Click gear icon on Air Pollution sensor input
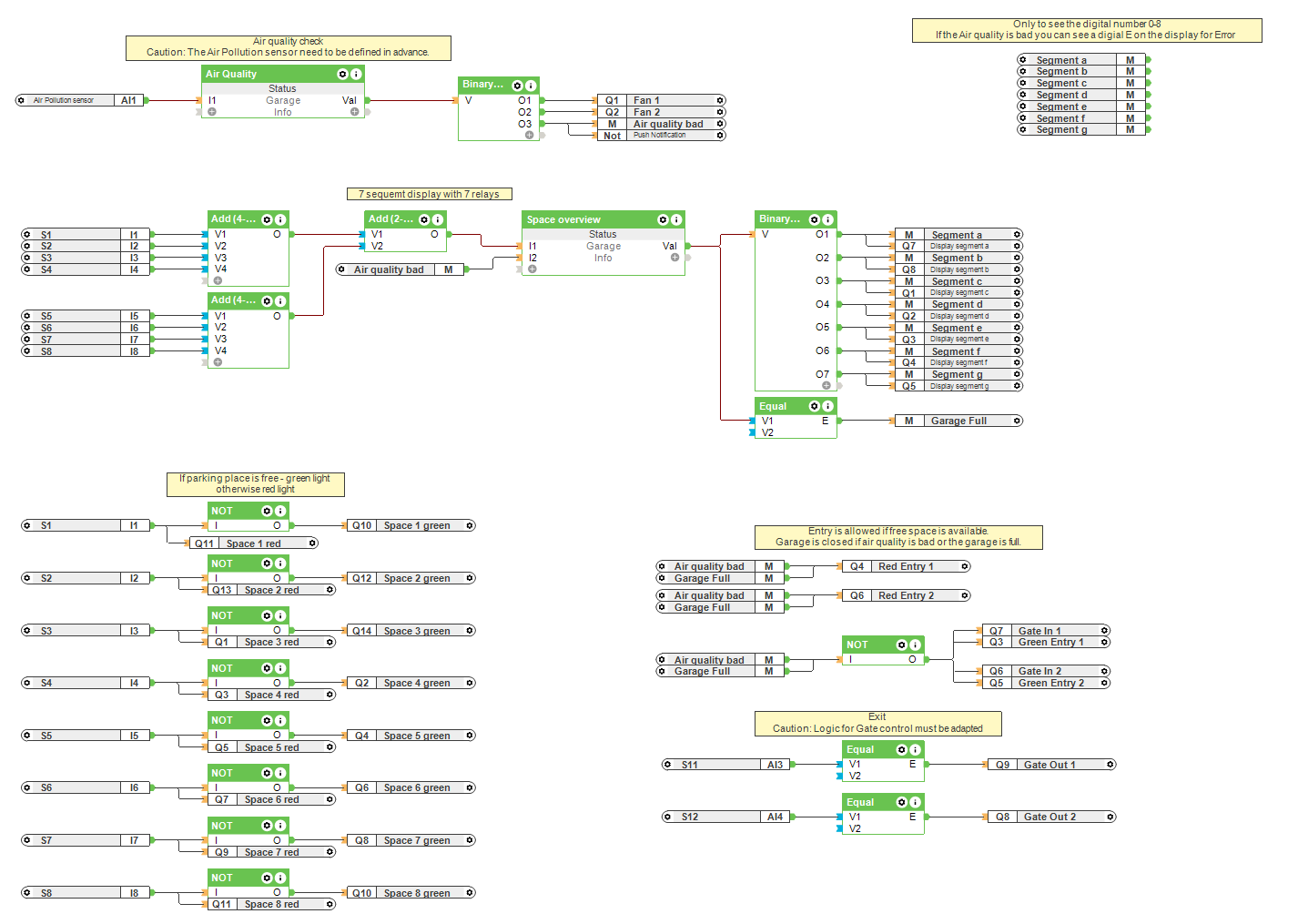The image size is (1298, 924). 21,100
